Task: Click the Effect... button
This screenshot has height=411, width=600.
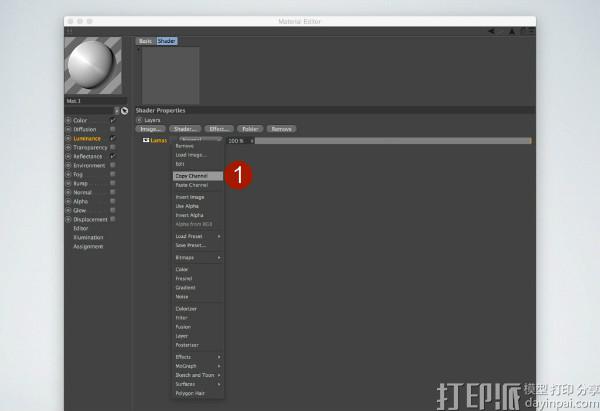Action: [219, 129]
